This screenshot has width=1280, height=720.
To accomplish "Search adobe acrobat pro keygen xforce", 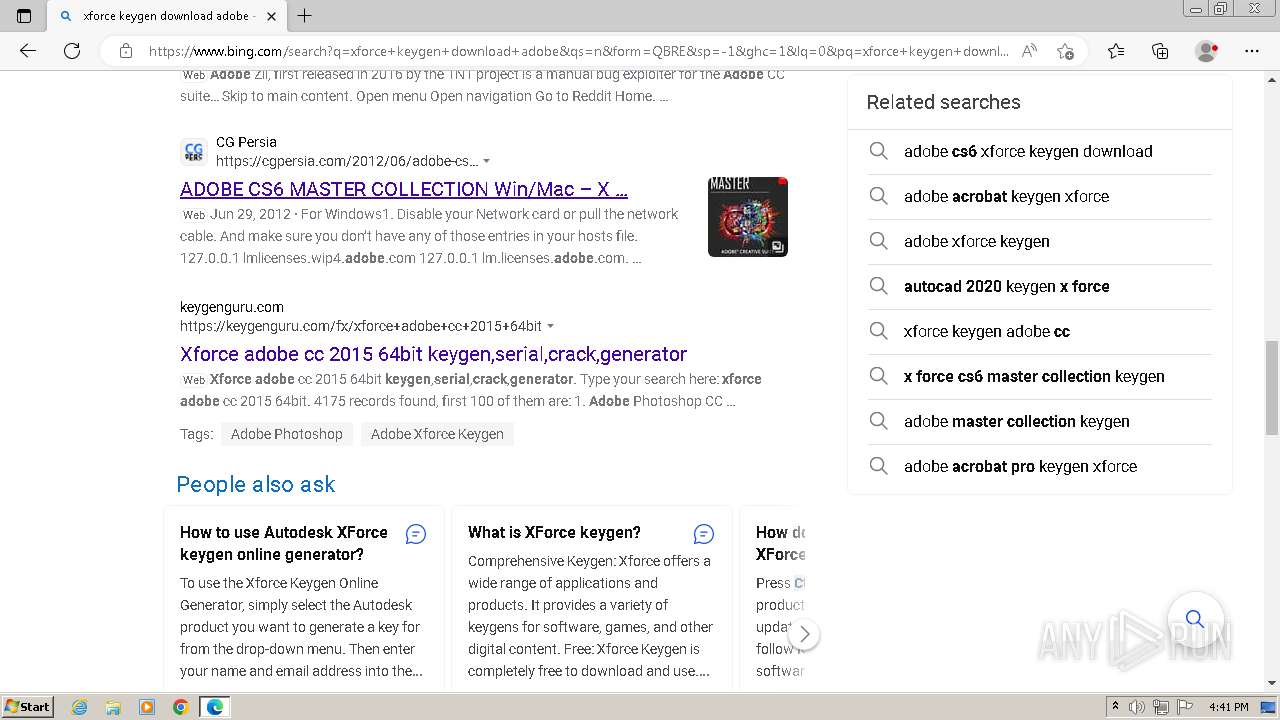I will pyautogui.click(x=1020, y=466).
